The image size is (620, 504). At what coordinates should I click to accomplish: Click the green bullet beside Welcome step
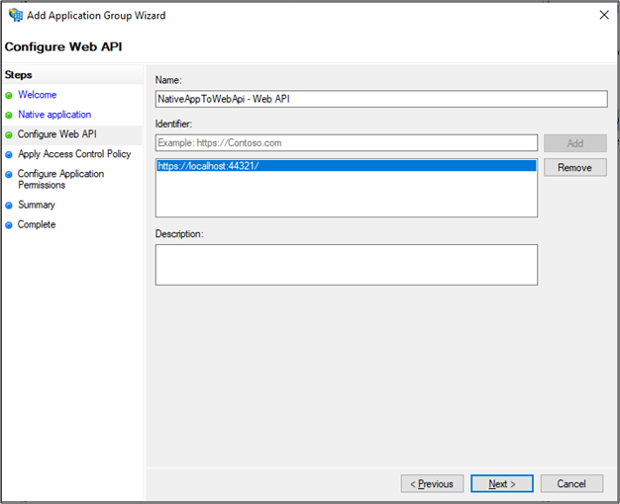tap(9, 95)
